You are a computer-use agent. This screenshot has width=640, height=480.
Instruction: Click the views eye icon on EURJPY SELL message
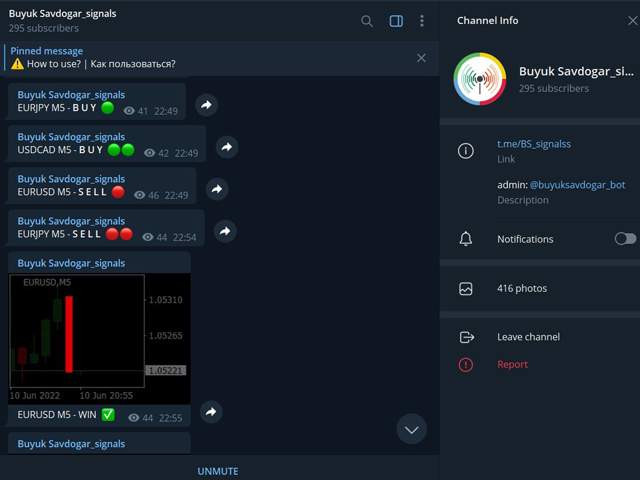[148, 237]
